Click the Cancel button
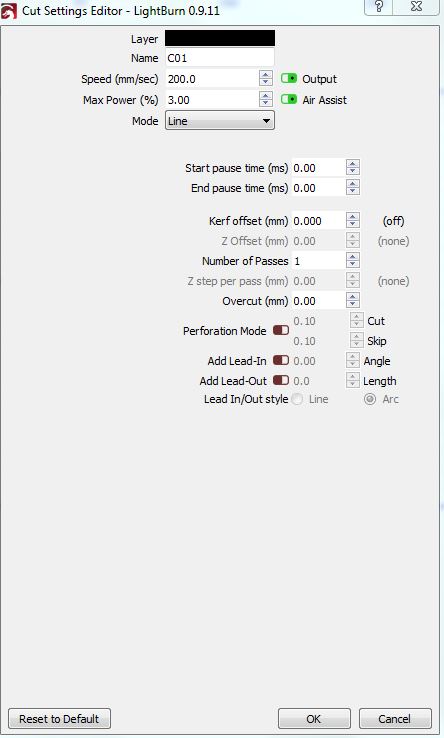 coord(395,719)
